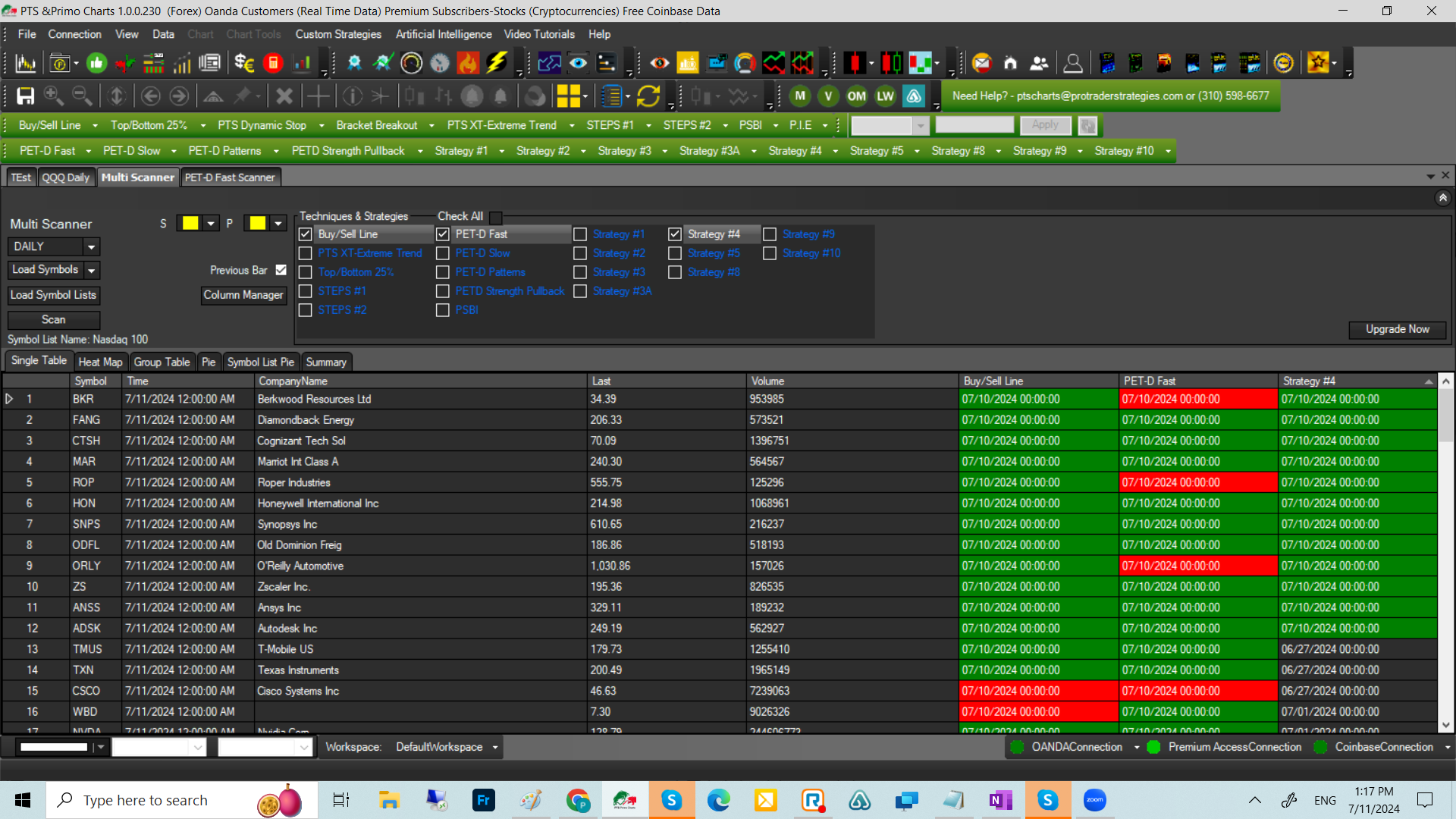Click the white home icon
This screenshot has height=819, width=1456.
click(1010, 64)
